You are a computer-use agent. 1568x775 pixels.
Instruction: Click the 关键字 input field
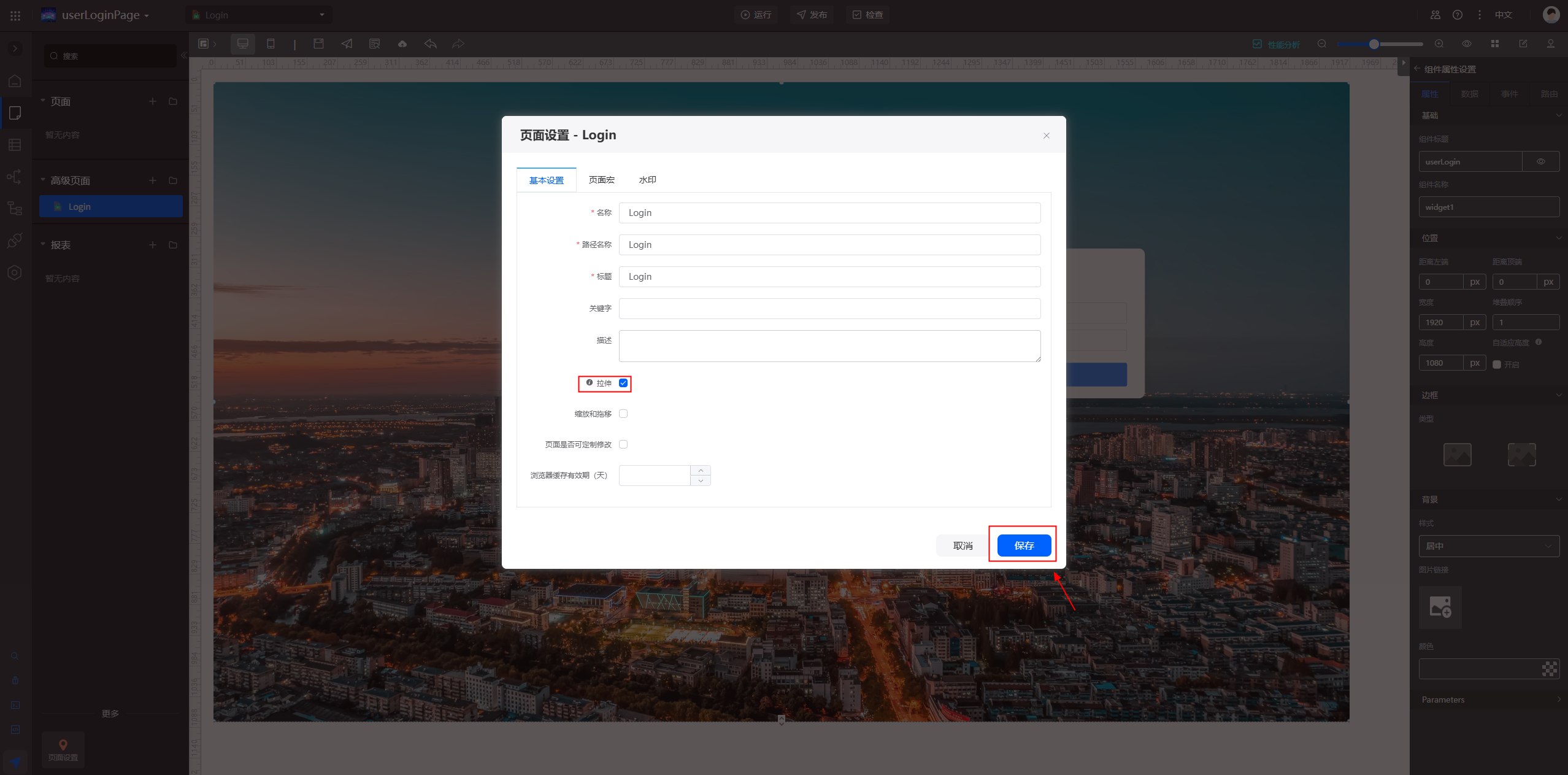point(829,309)
